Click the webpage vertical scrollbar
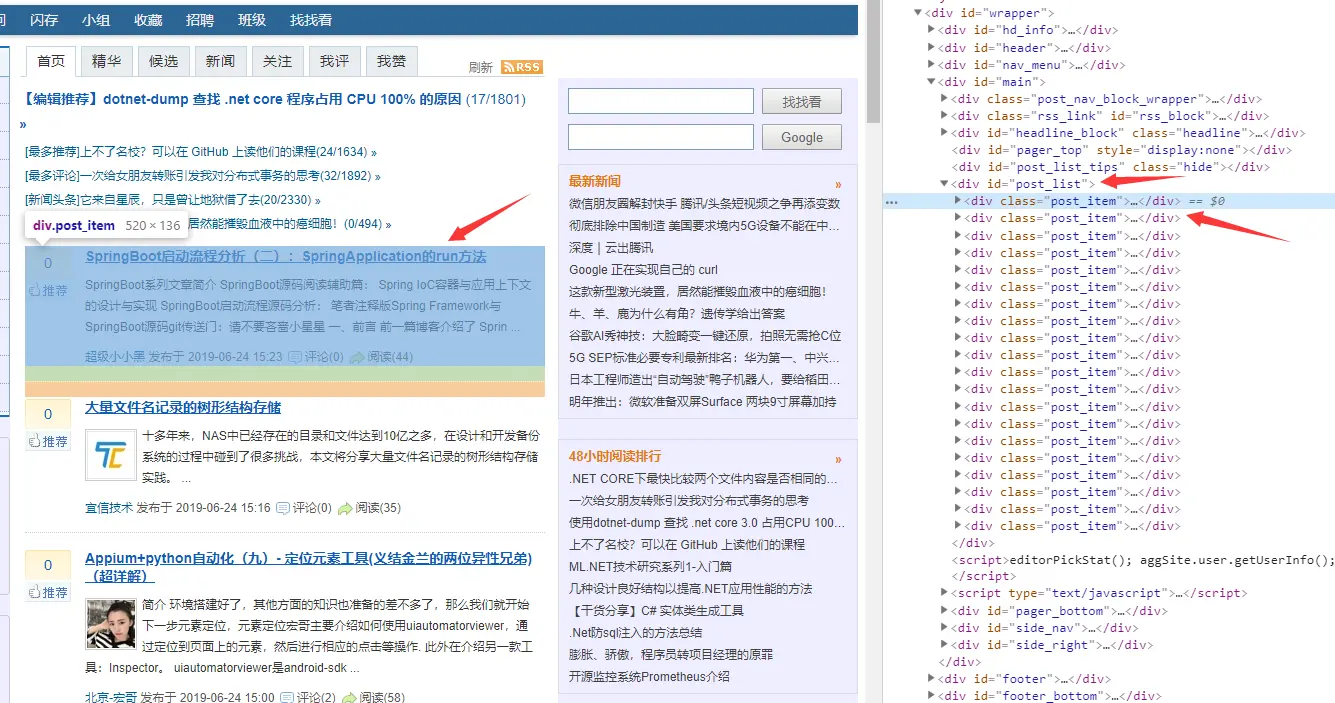Screen dimensions: 1335x703 (x=873, y=60)
